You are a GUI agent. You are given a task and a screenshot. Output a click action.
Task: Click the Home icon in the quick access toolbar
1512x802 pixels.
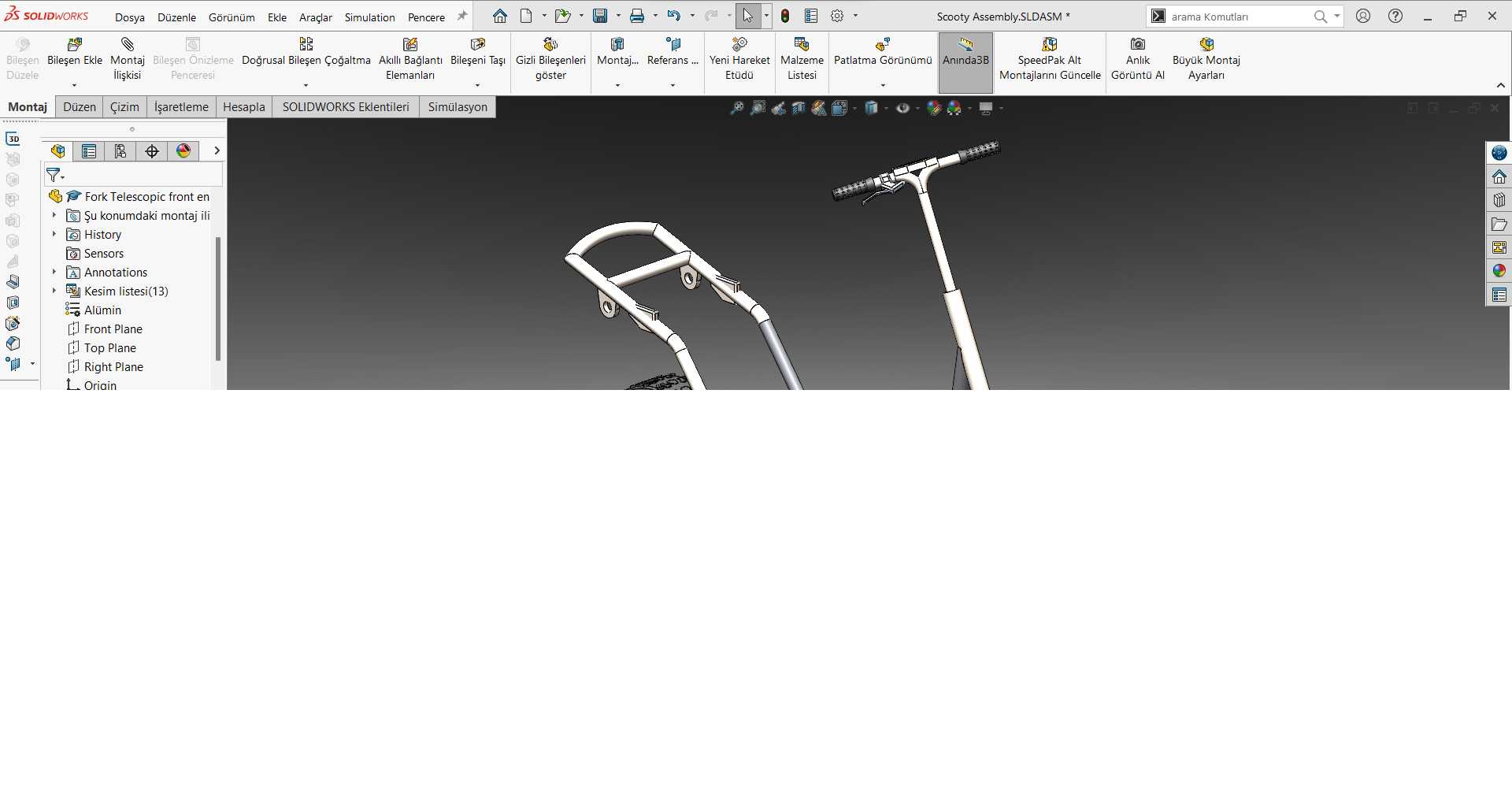click(x=500, y=16)
